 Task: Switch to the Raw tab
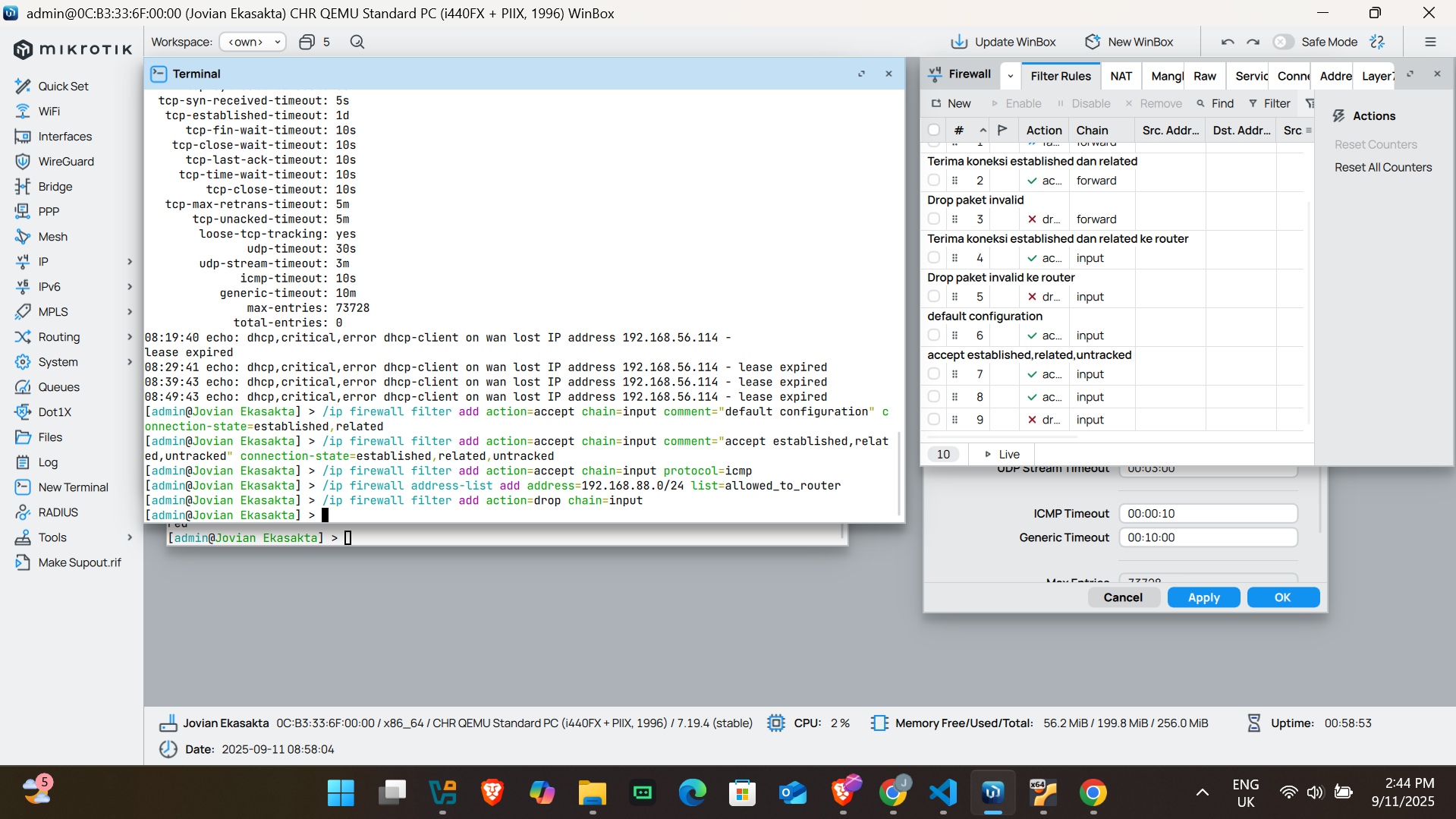point(1204,76)
